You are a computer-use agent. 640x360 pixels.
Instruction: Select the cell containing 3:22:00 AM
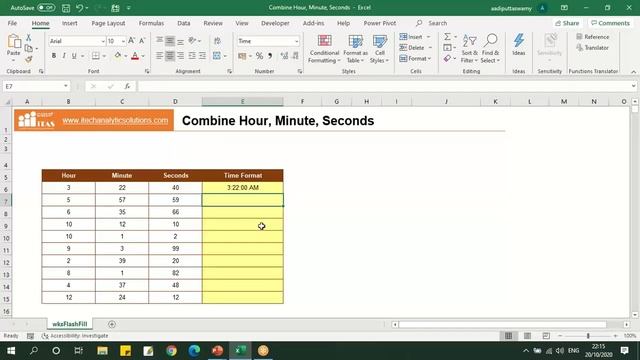[242, 188]
